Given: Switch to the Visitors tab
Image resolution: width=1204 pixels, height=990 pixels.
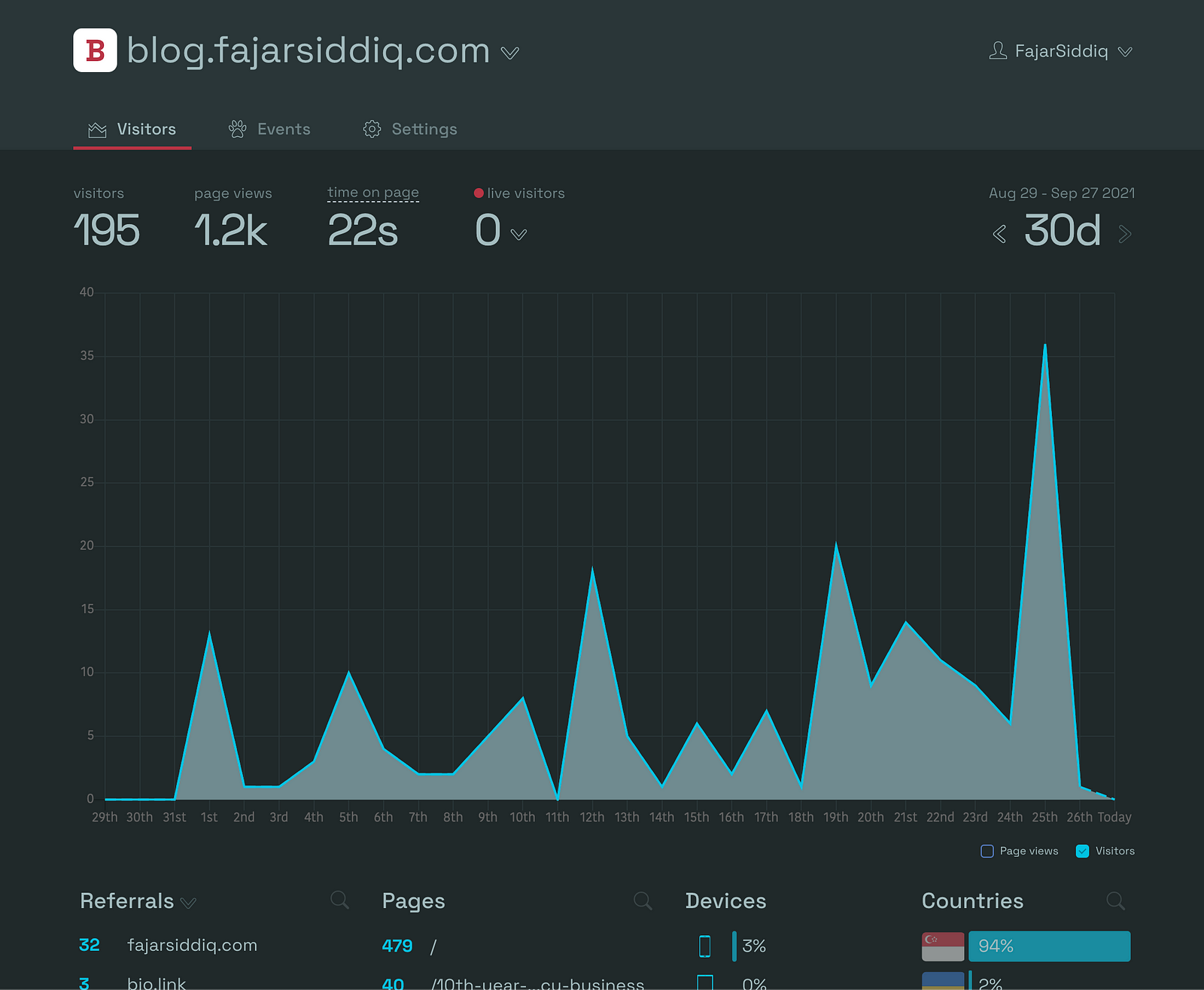Looking at the screenshot, I should 132,129.
